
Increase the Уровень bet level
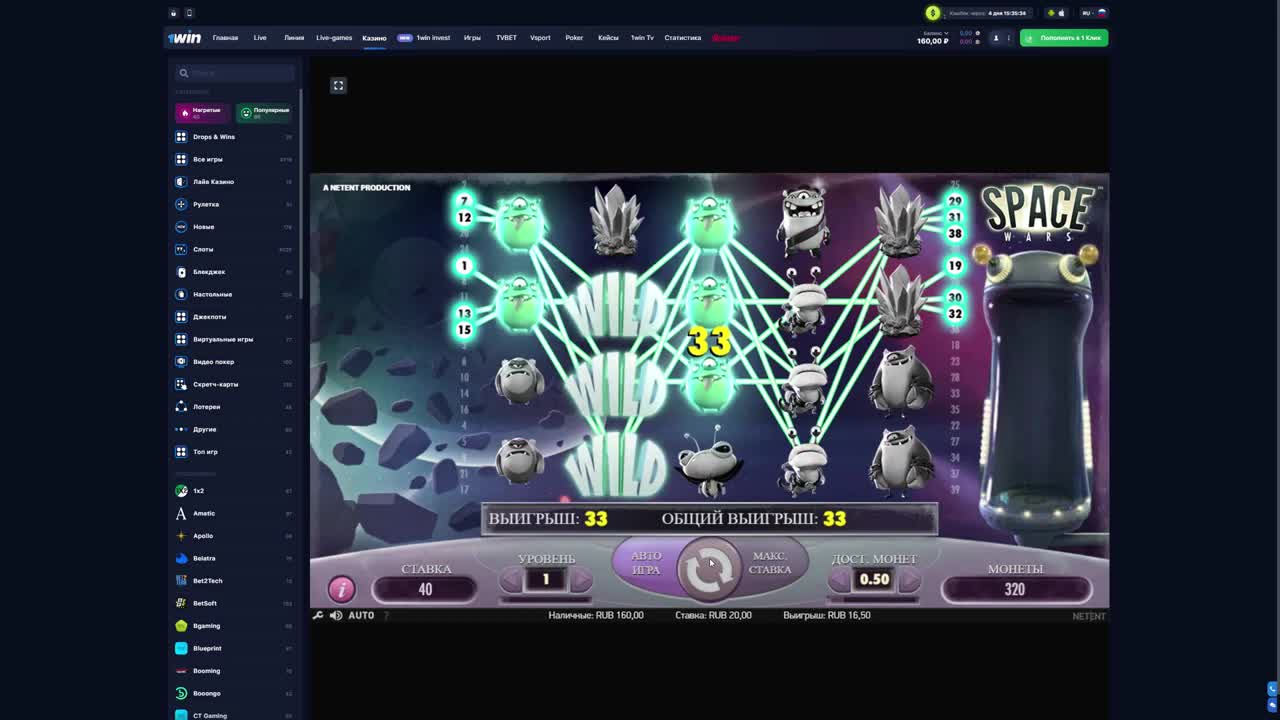pyautogui.click(x=582, y=580)
